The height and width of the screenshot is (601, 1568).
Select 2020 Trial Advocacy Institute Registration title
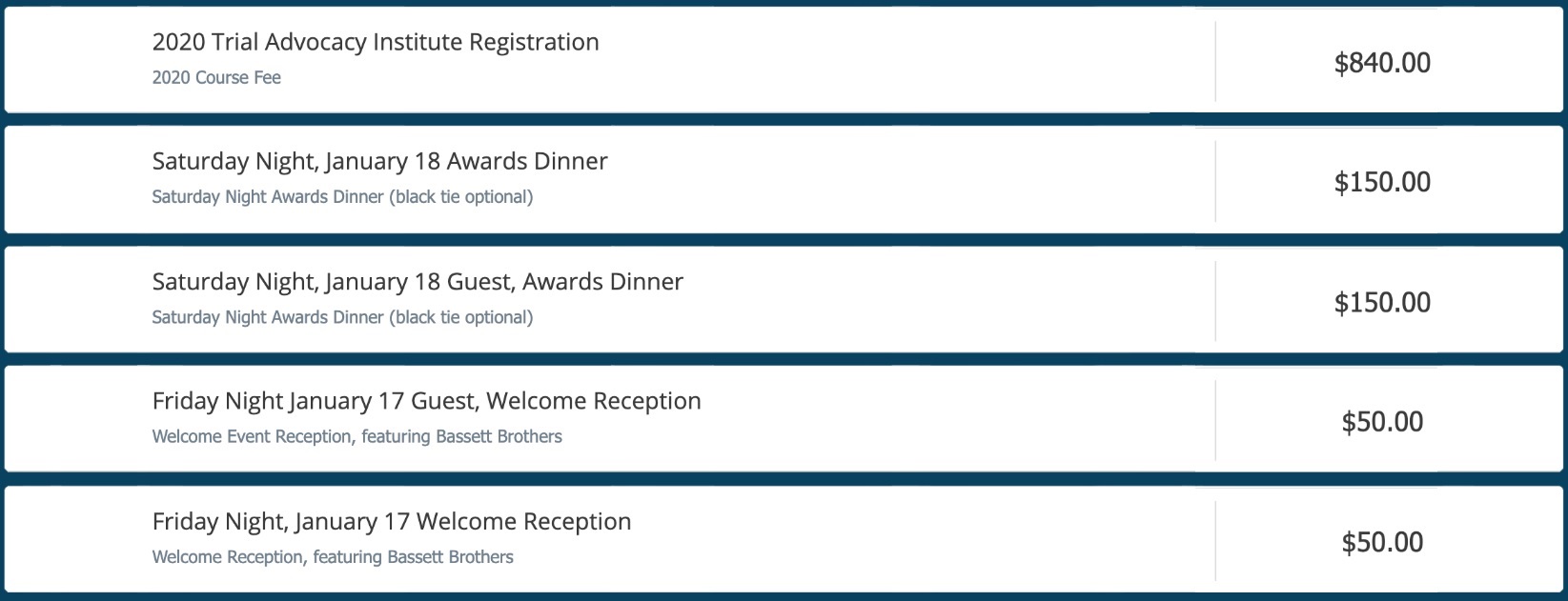(376, 42)
